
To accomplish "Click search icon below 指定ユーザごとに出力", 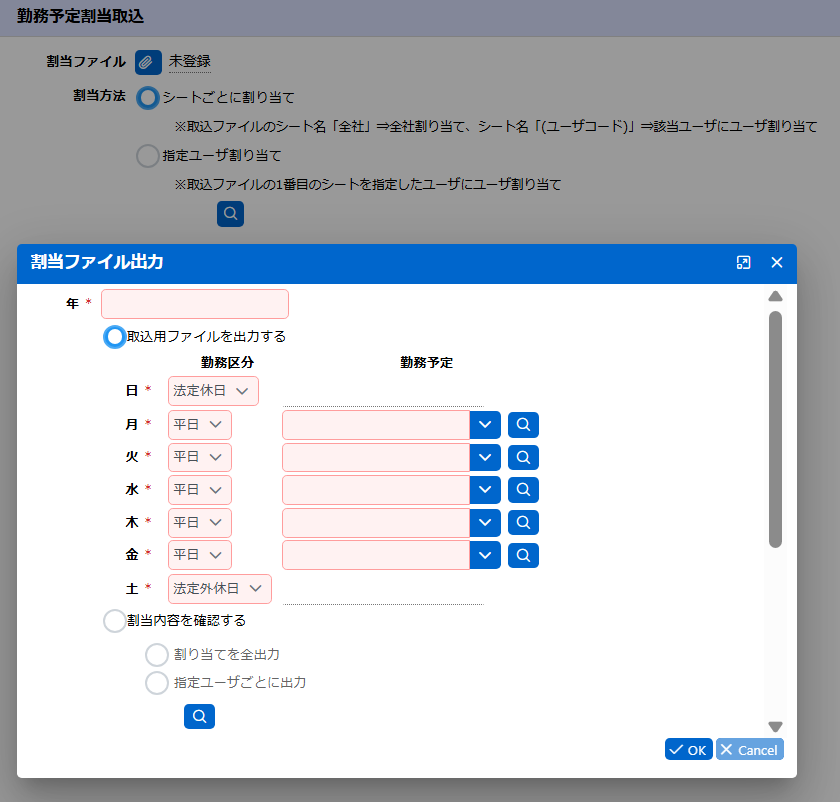I will [199, 716].
